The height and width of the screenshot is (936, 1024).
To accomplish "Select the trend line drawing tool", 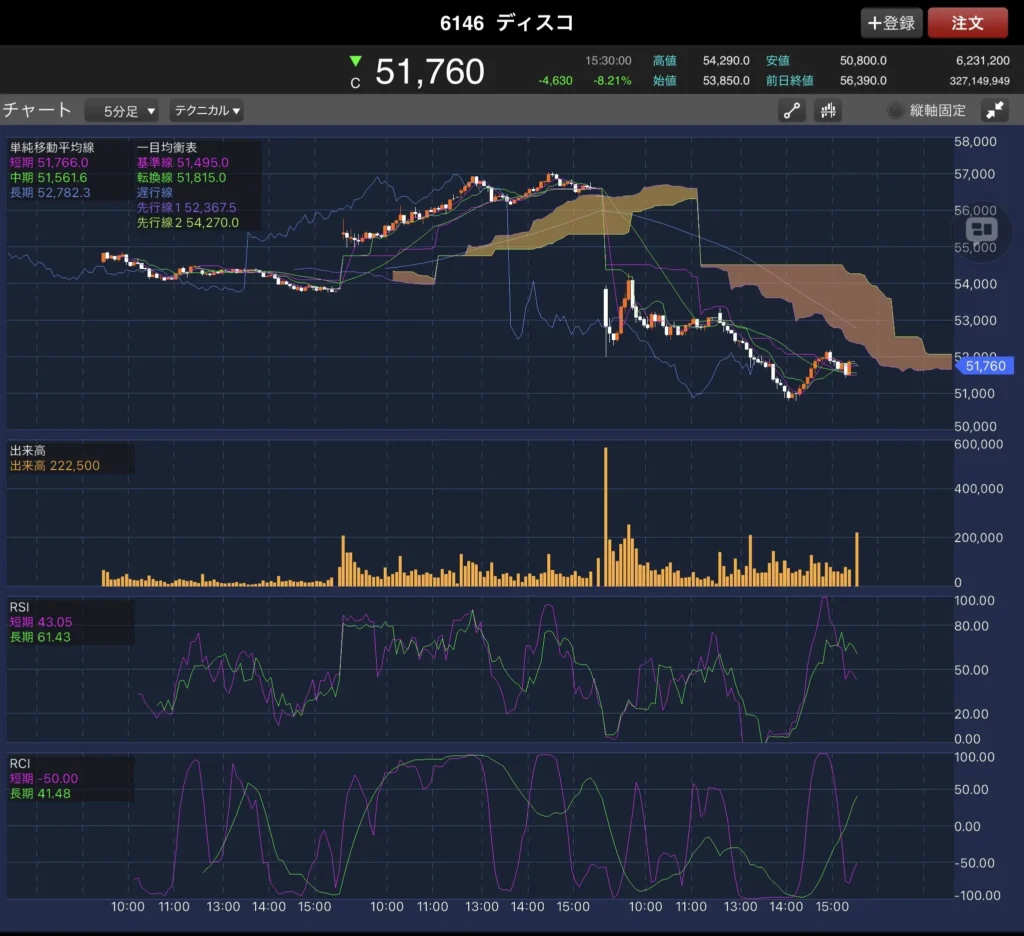I will click(792, 111).
